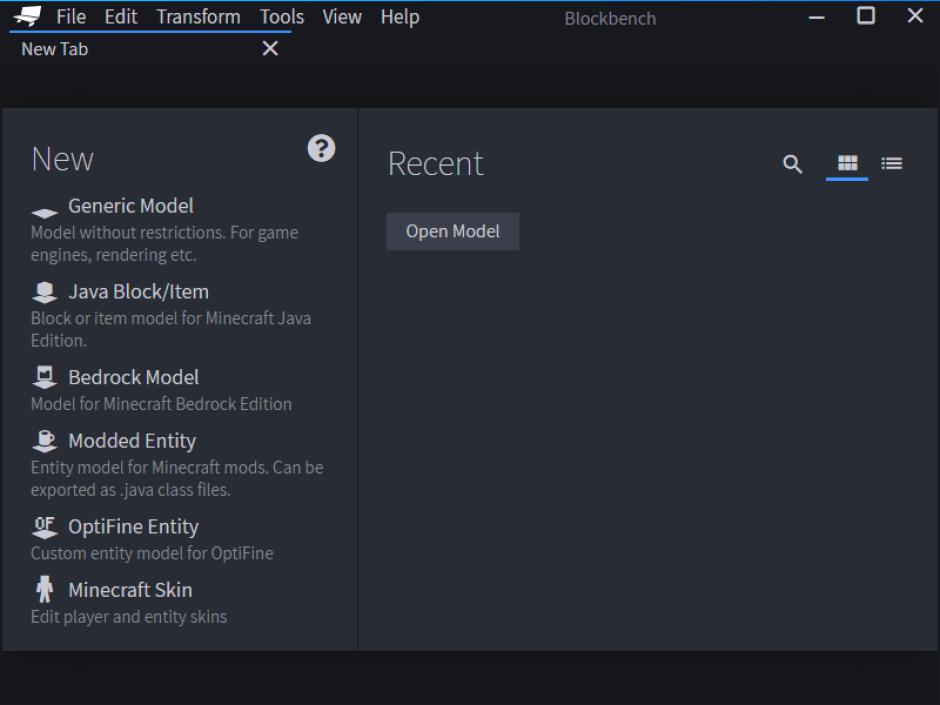Click 'Custom entity model for OptiFine' text

click(152, 553)
